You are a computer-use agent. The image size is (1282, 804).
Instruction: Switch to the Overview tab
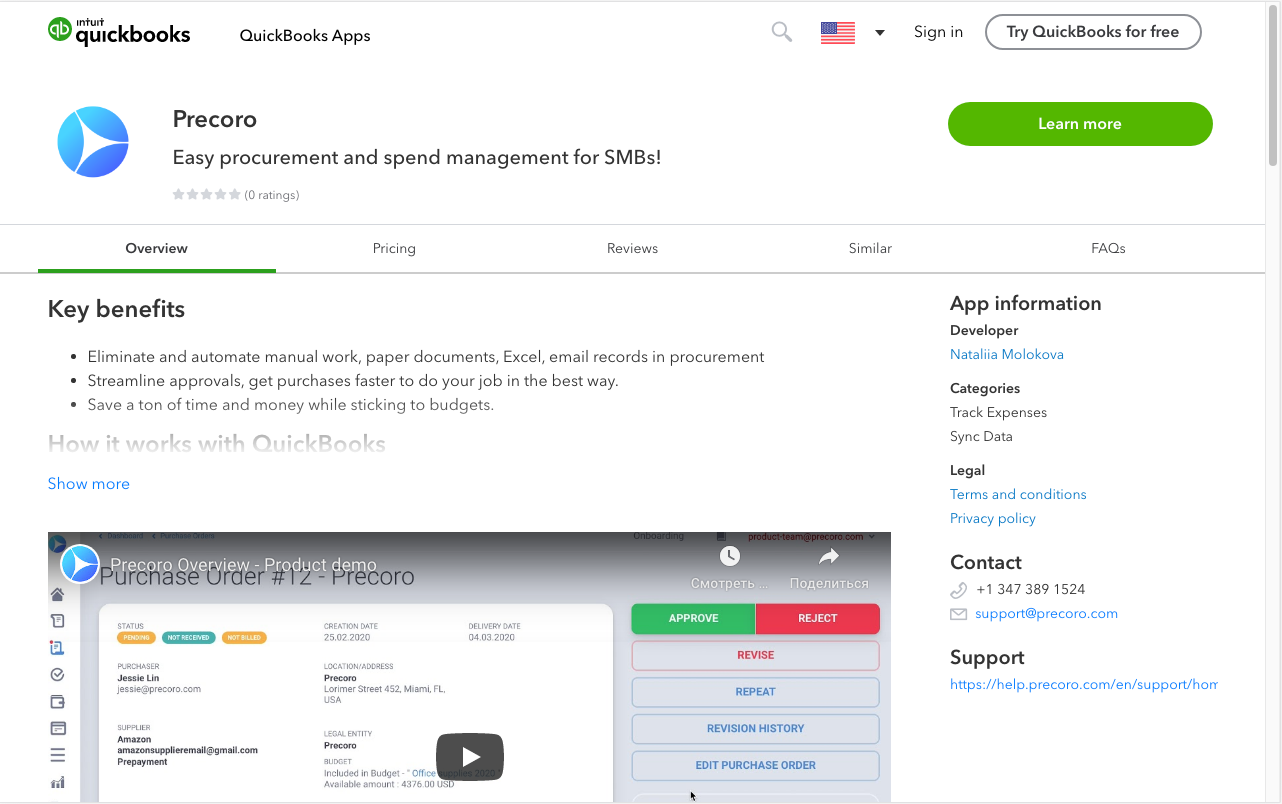pyautogui.click(x=157, y=248)
